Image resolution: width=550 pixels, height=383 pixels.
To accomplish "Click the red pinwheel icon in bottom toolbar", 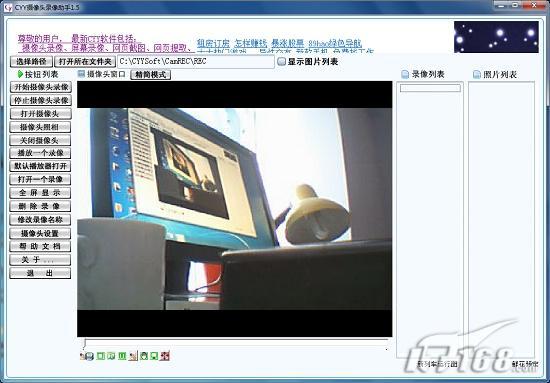I will click(165, 356).
